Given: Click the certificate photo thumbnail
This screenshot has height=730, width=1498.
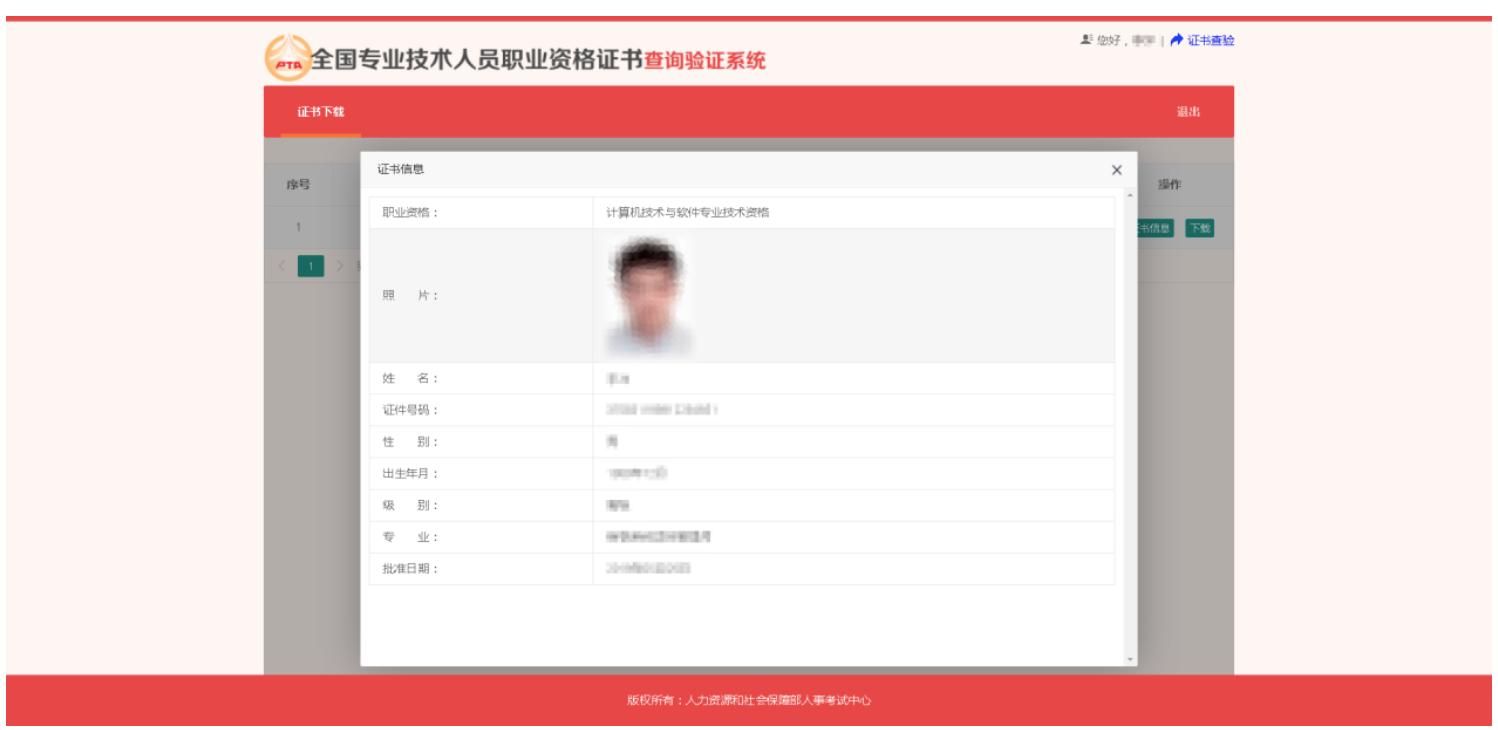Looking at the screenshot, I should [649, 297].
